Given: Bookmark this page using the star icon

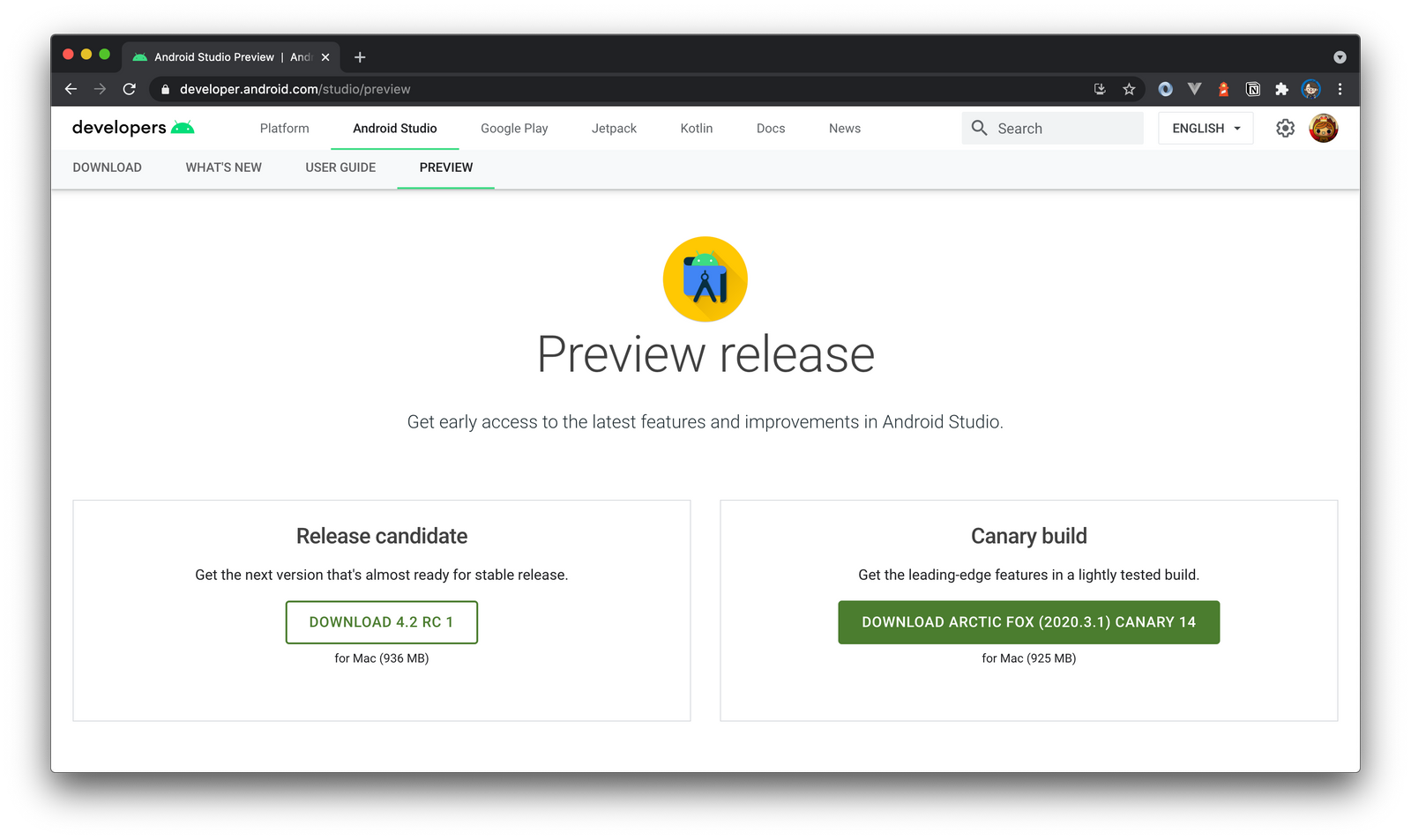Looking at the screenshot, I should tap(1129, 89).
